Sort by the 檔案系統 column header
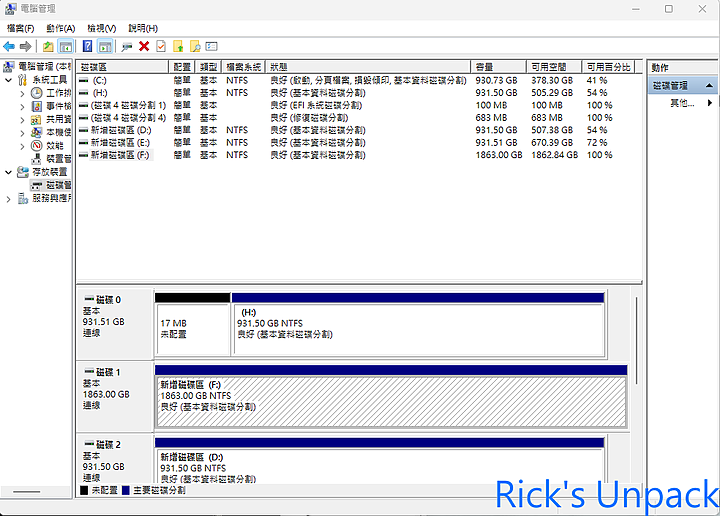This screenshot has height=516, width=720. click(x=244, y=67)
